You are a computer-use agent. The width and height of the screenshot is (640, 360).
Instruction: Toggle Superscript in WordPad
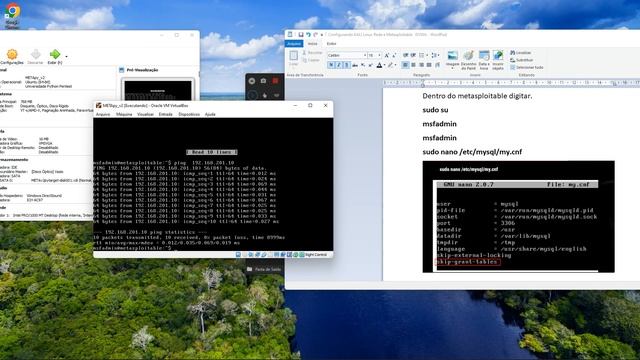(370, 65)
